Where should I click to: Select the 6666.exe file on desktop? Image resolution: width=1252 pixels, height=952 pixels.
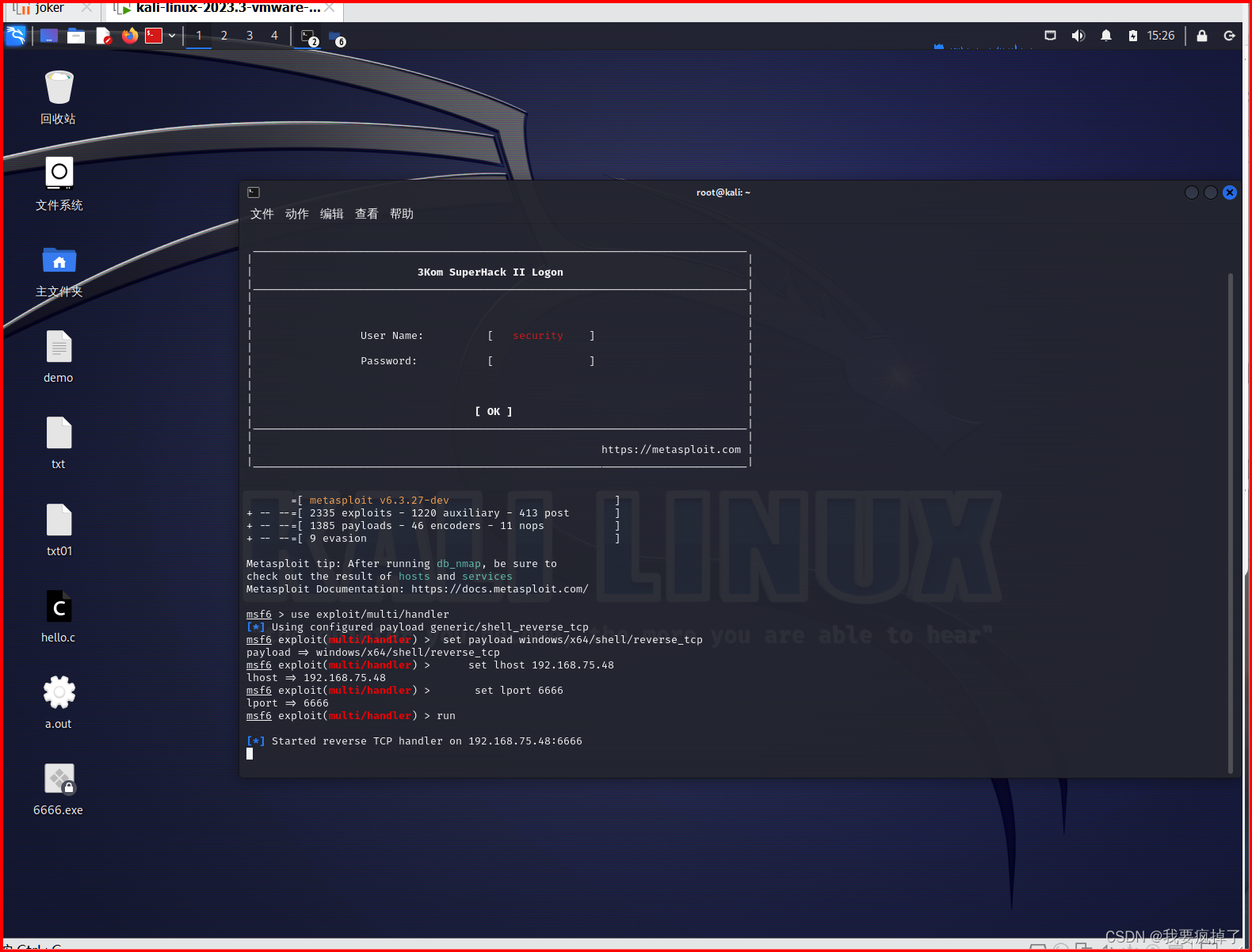[x=59, y=790]
